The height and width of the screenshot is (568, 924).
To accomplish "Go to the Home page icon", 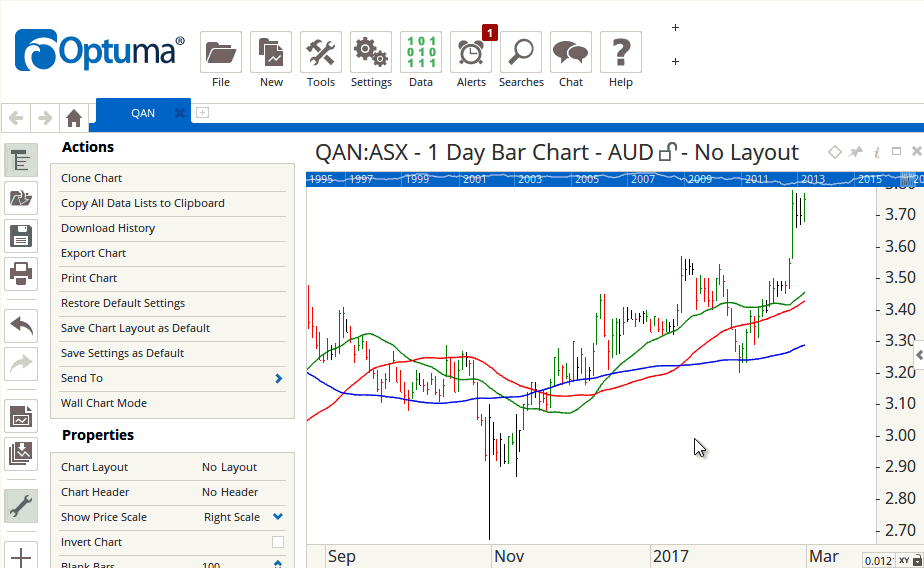I will click(74, 118).
